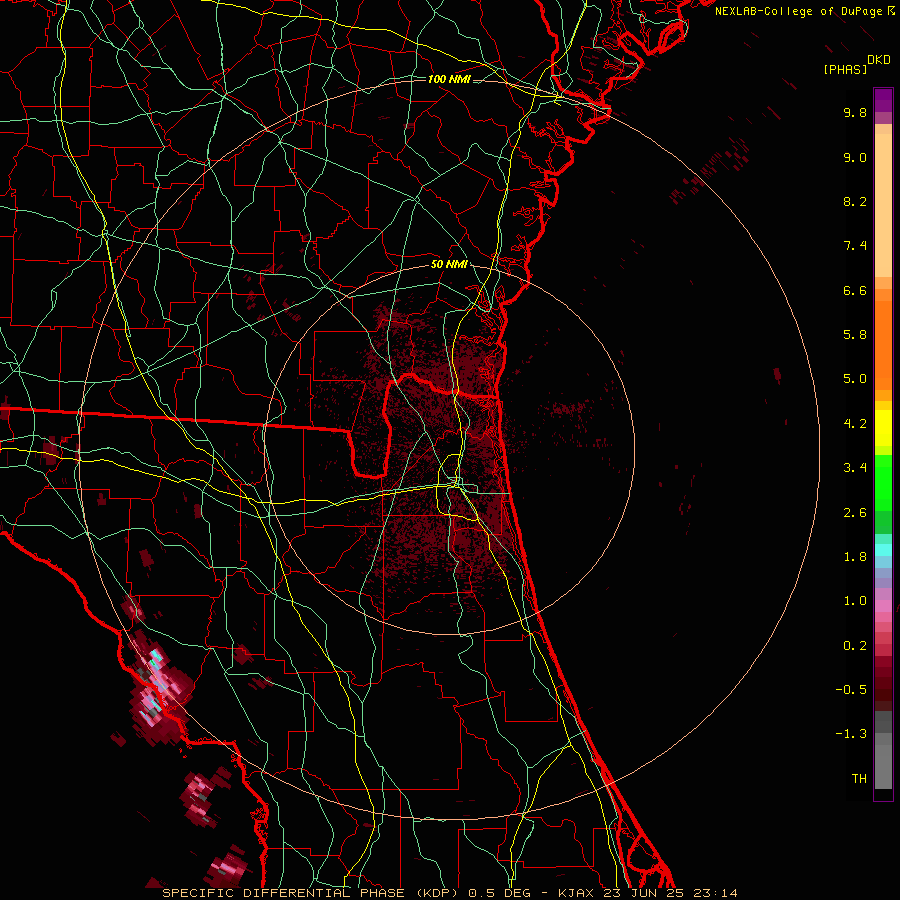900x900 pixels.
Task: Click the 2.6 legend value
Action: click(x=855, y=513)
